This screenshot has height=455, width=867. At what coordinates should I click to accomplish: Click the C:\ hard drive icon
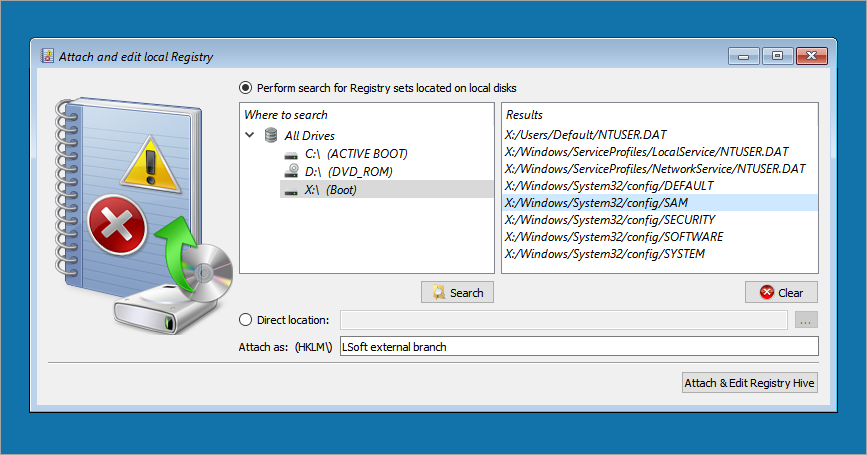coord(291,155)
